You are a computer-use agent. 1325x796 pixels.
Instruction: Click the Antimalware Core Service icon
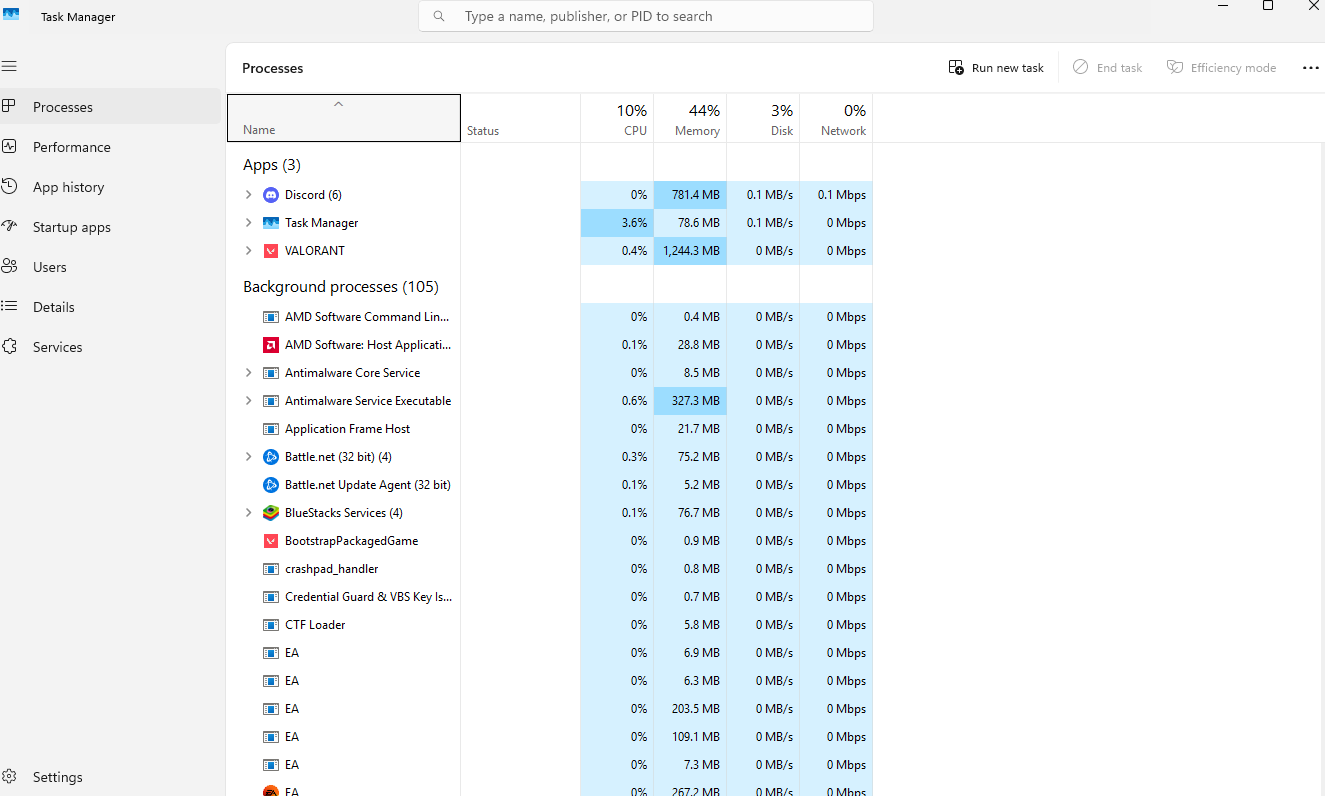click(x=271, y=373)
